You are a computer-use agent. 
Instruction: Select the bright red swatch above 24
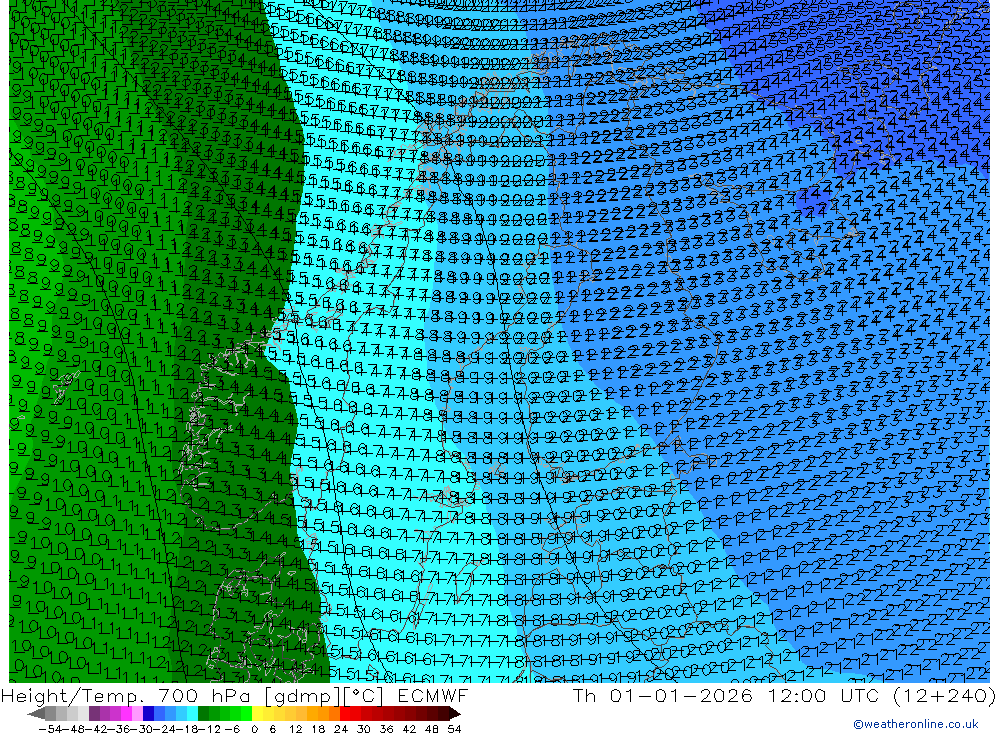pyautogui.click(x=345, y=714)
